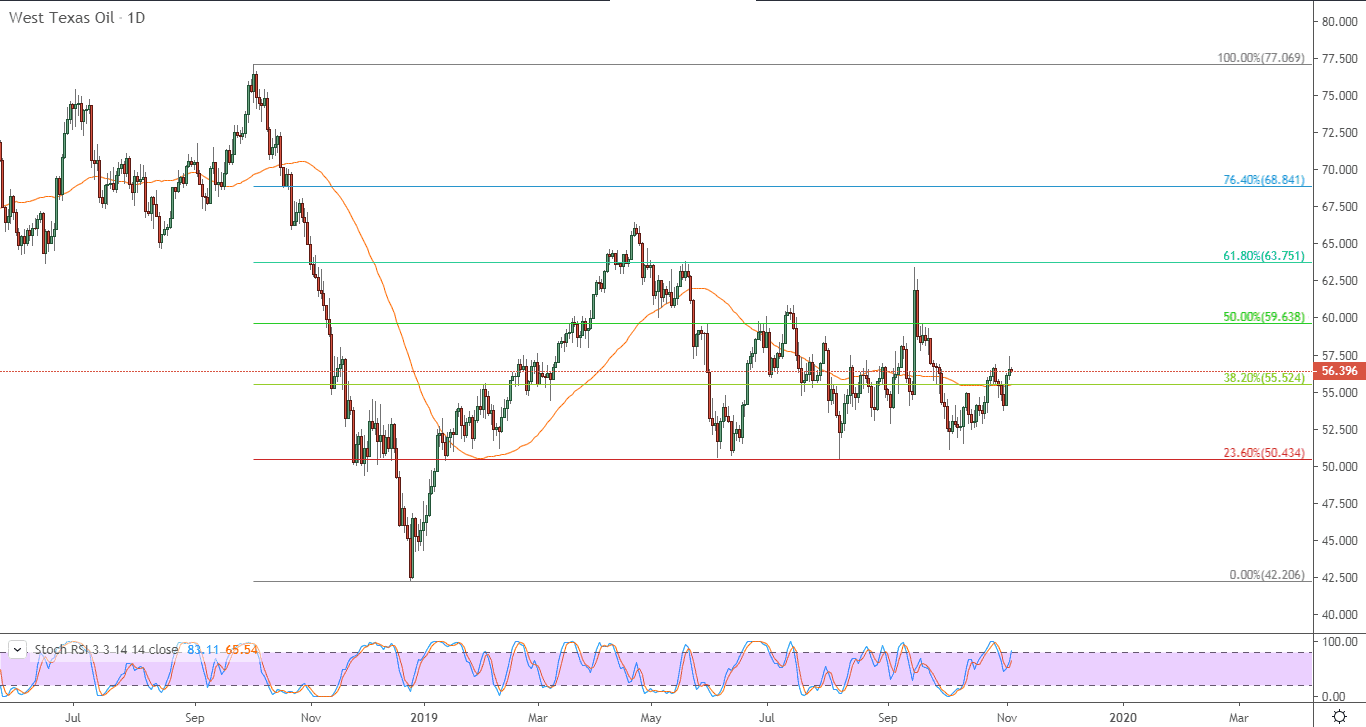Open chart settings gear icon

pos(1339,716)
